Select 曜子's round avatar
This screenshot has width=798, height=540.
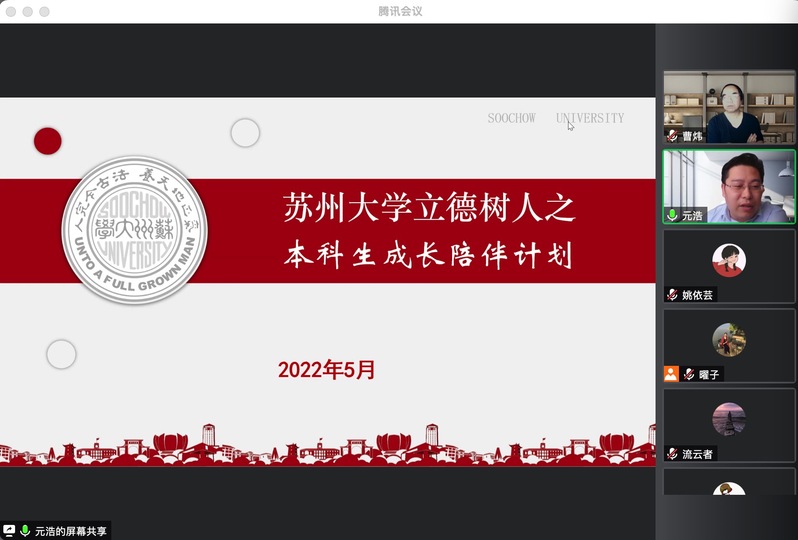coord(729,340)
